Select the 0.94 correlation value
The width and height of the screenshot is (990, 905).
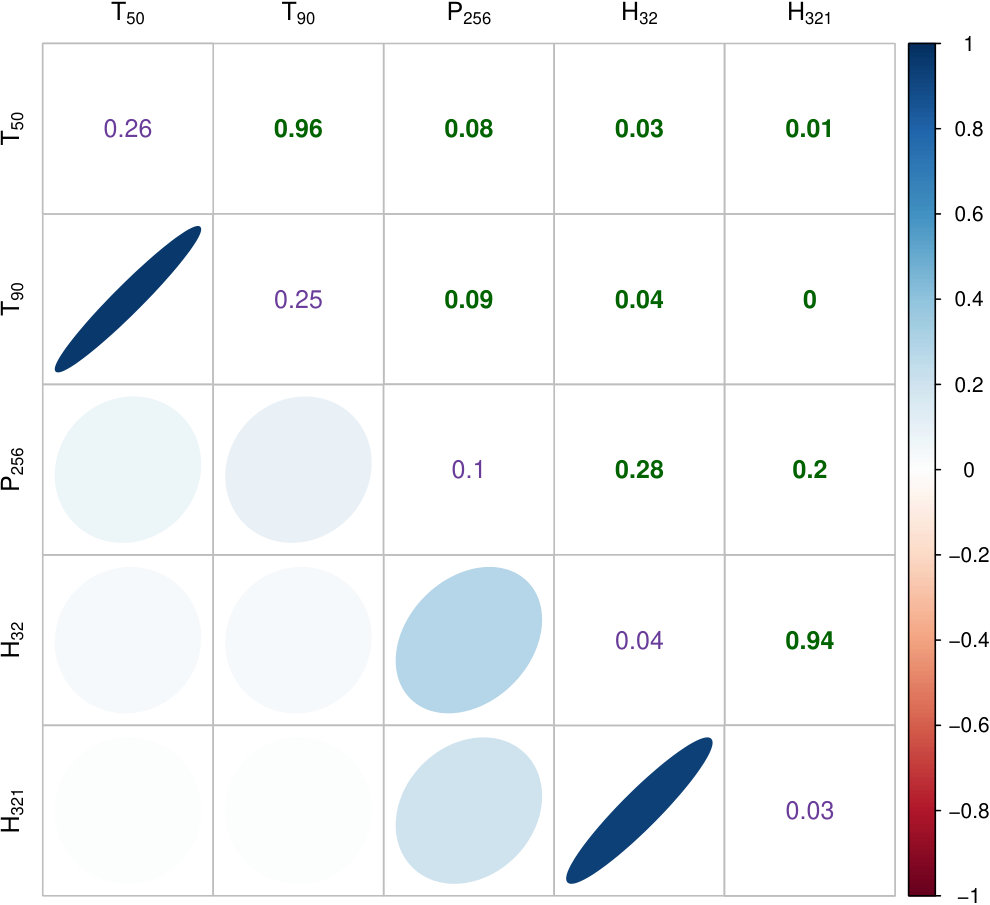[809, 640]
